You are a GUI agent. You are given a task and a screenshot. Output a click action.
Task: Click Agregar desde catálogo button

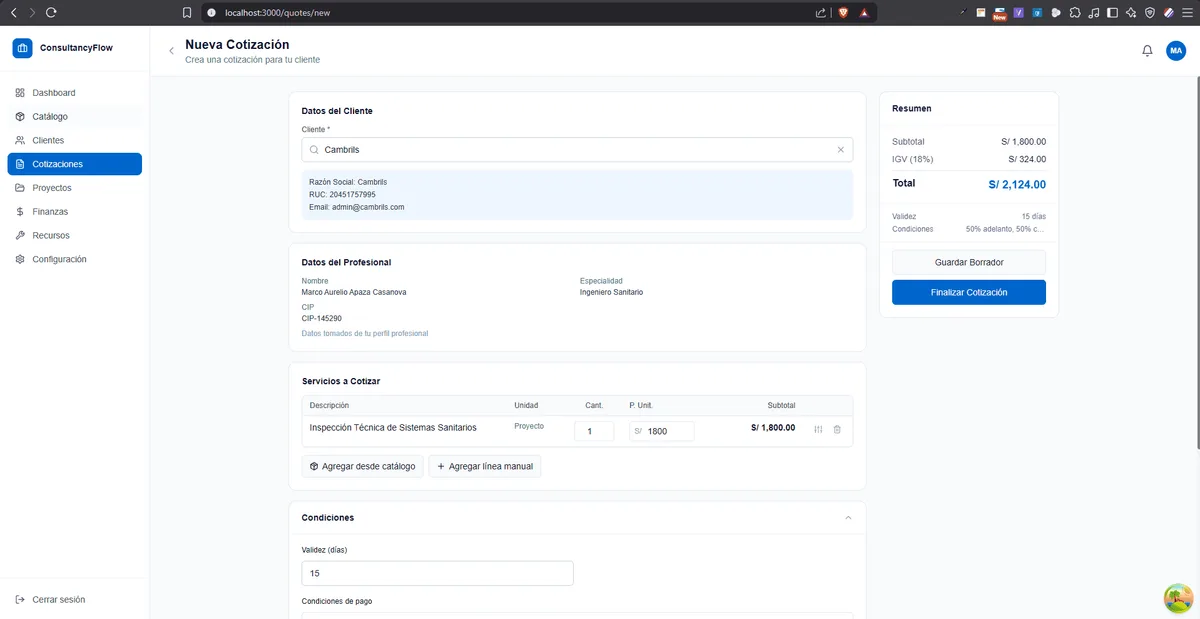pos(362,466)
